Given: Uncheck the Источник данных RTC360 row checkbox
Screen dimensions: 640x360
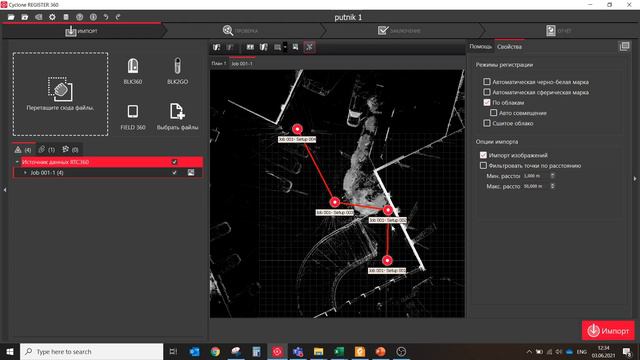Looking at the screenshot, I should click(174, 162).
